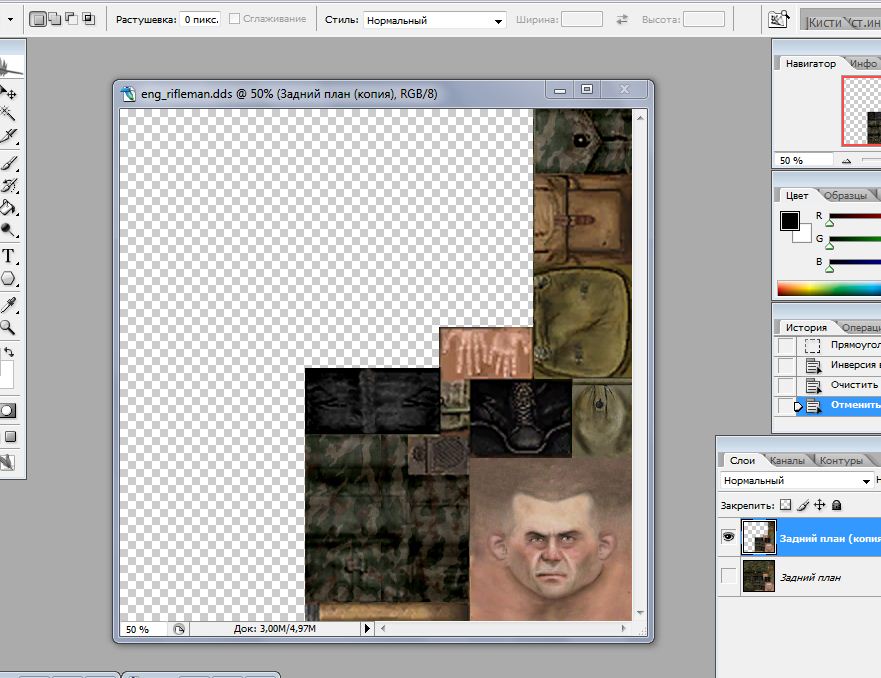Click the Задний план (копия) layer thumbnail
This screenshot has height=678, width=881.
(x=759, y=537)
